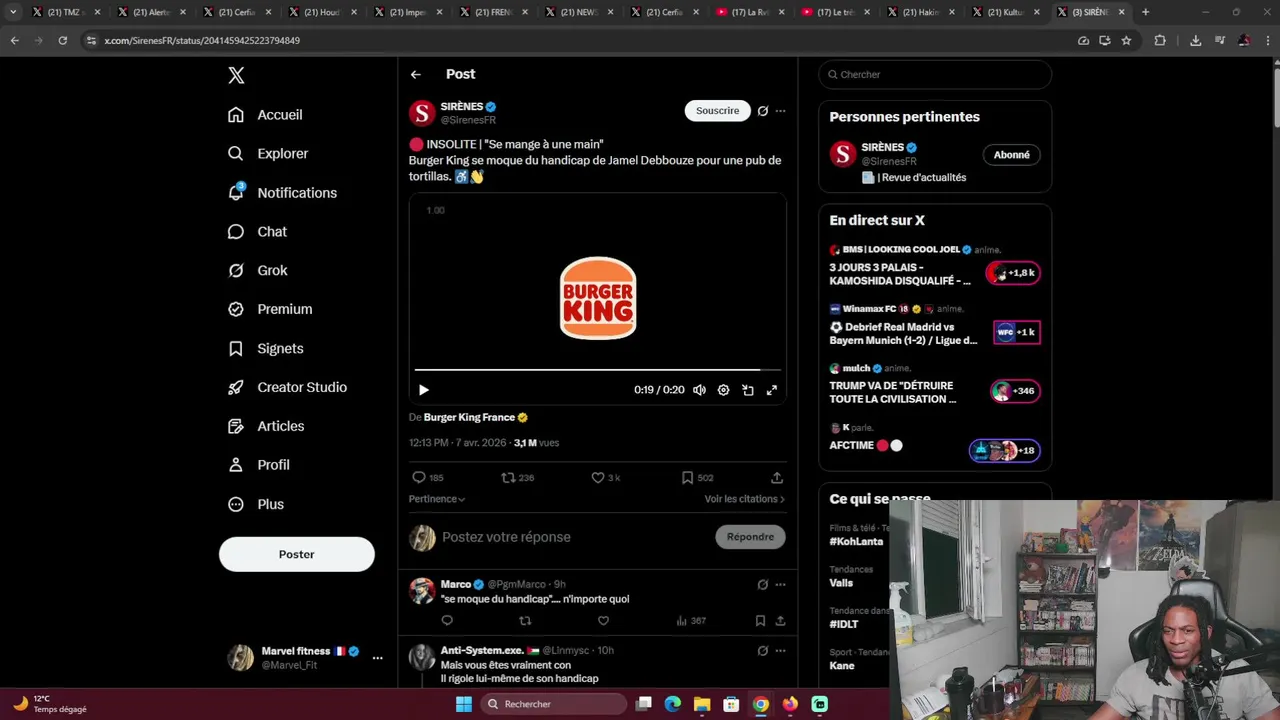
Task: Open Signets in the sidebar
Action: click(x=265, y=349)
